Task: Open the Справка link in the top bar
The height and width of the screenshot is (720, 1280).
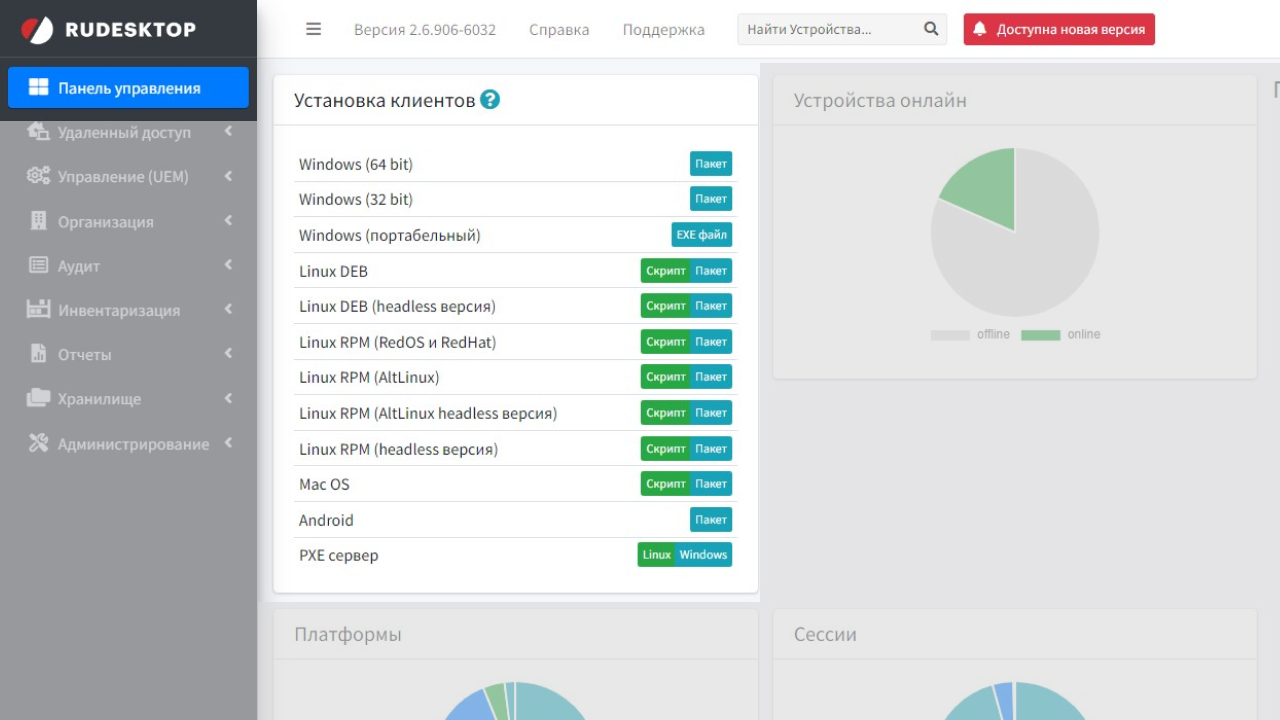Action: point(559,29)
